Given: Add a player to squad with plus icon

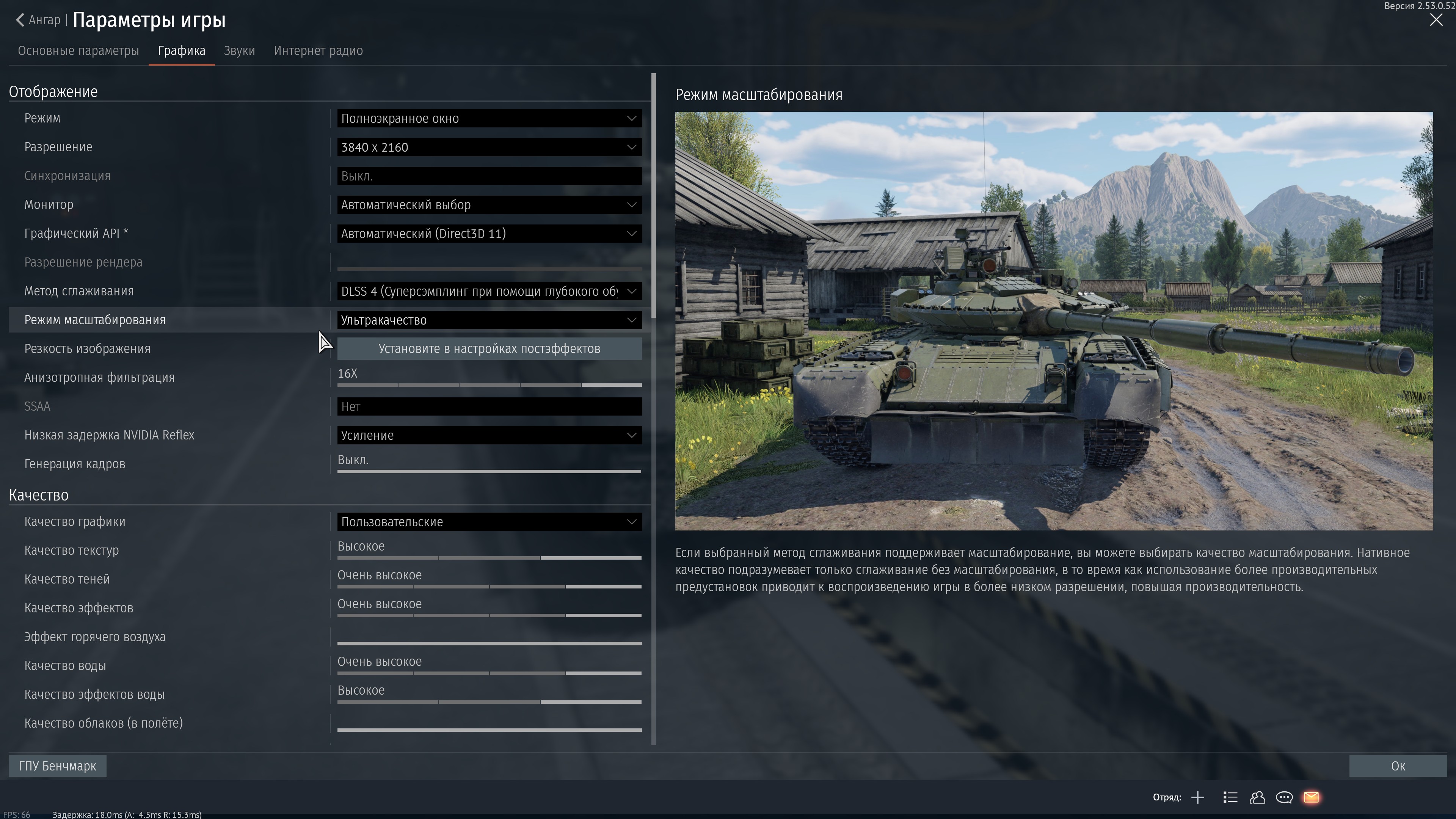Looking at the screenshot, I should pyautogui.click(x=1197, y=797).
